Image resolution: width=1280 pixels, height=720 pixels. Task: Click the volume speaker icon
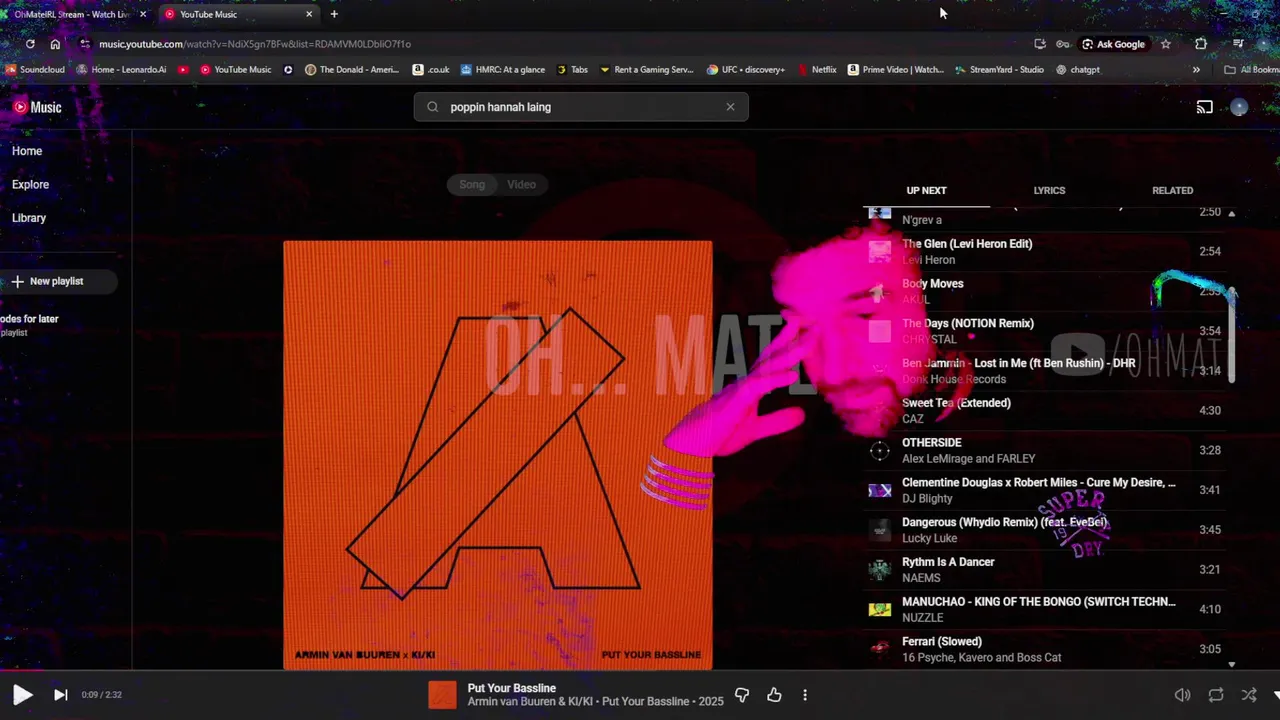pos(1182,695)
